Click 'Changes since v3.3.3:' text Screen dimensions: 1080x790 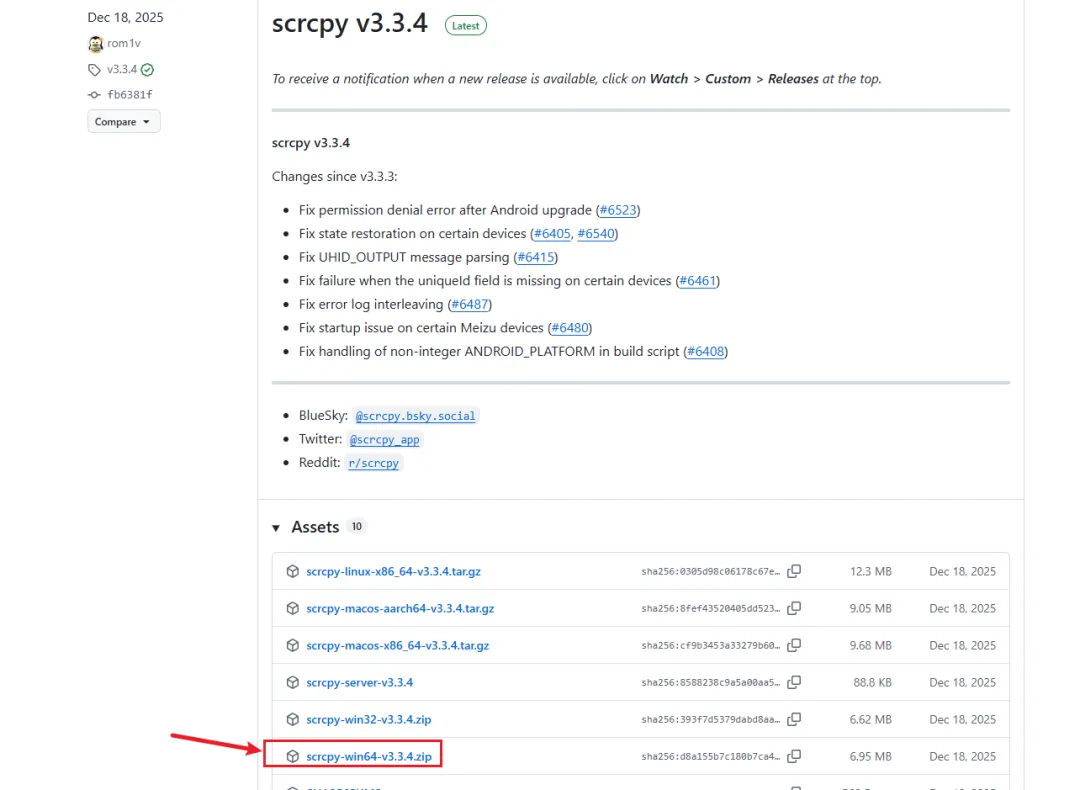tap(334, 176)
